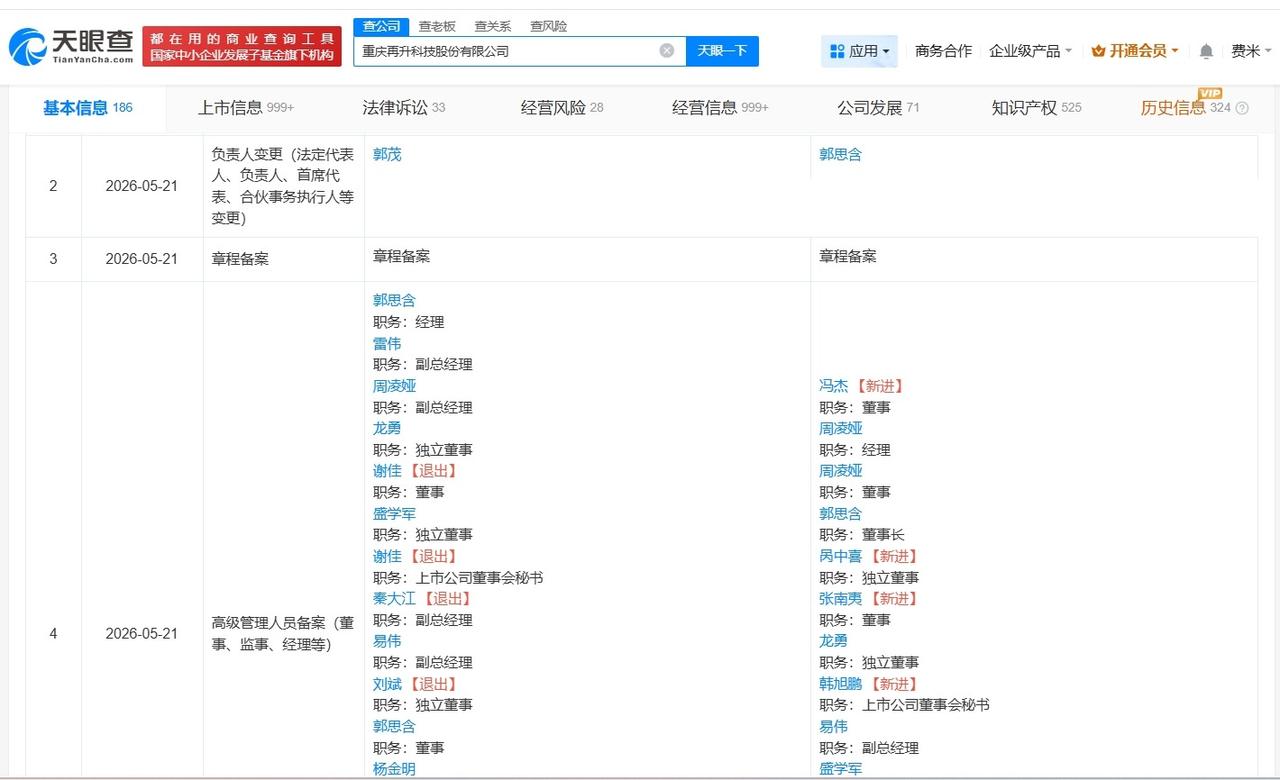Open notifications bell icon

point(1206,51)
